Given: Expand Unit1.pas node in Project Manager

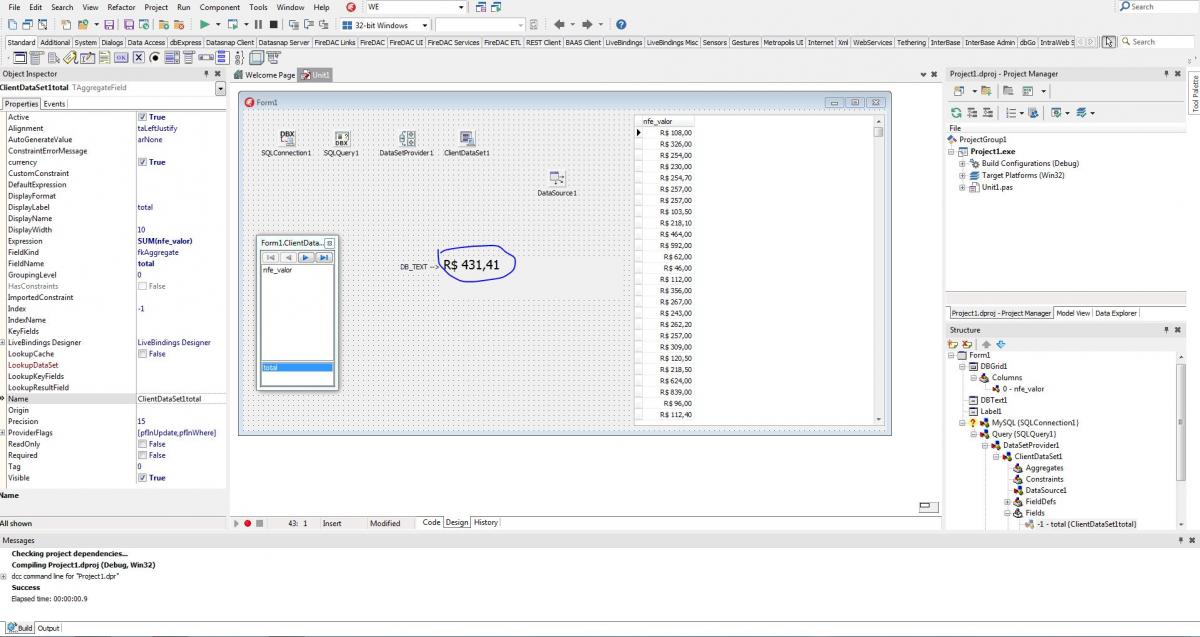Looking at the screenshot, I should point(962,187).
